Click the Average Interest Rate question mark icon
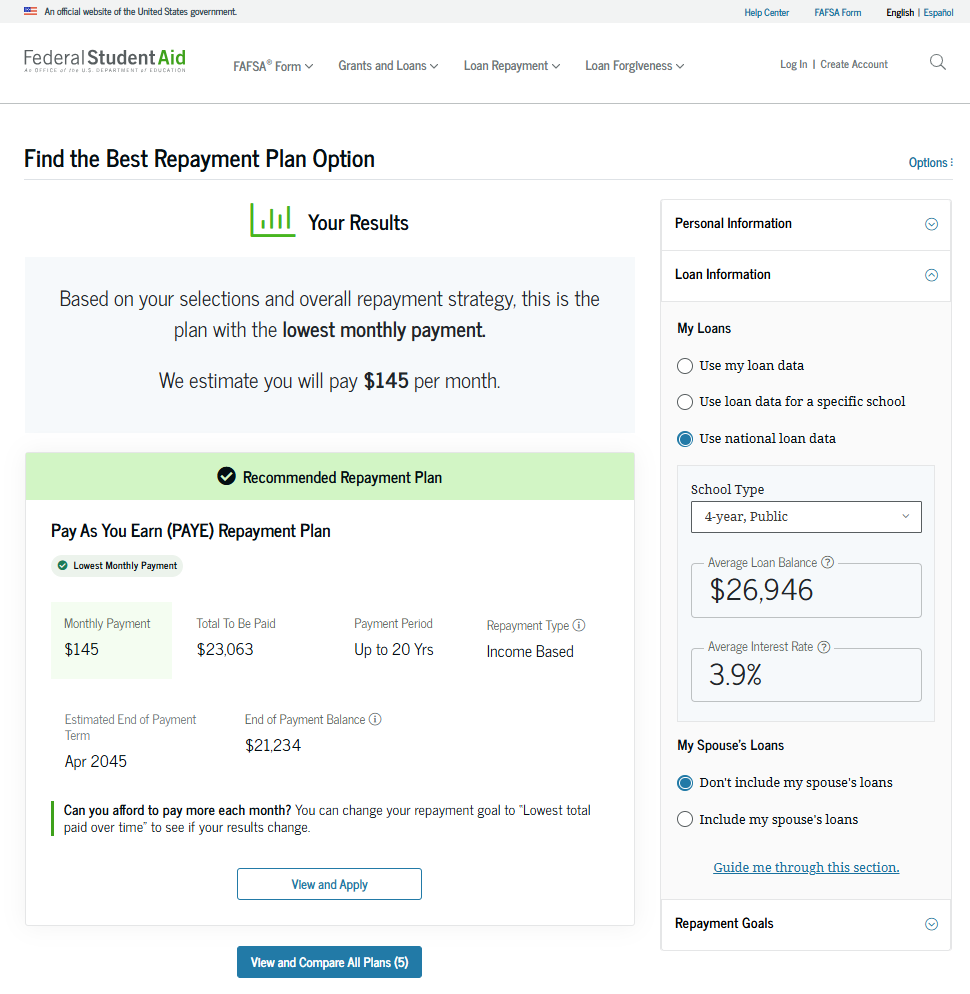 (x=823, y=646)
